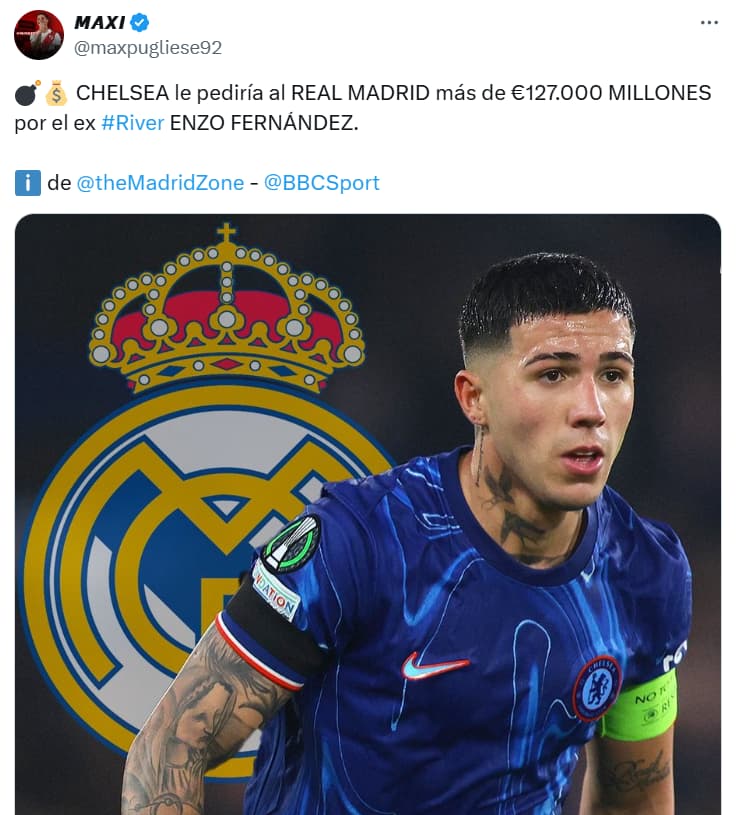Viewport: 738px width, 815px height.
Task: Open MAXI's profile avatar picture
Action: point(39,35)
